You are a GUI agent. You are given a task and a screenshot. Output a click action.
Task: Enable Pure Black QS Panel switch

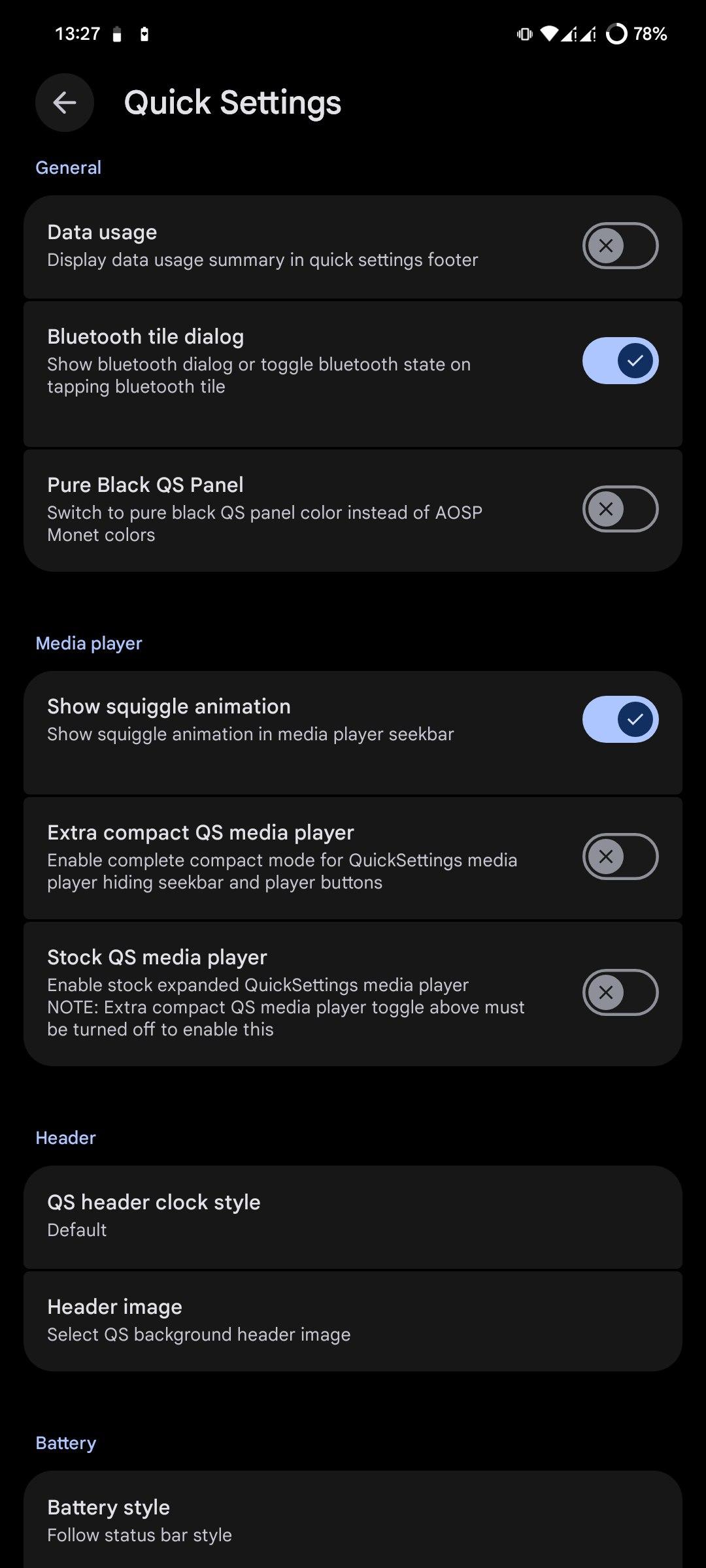(x=620, y=509)
